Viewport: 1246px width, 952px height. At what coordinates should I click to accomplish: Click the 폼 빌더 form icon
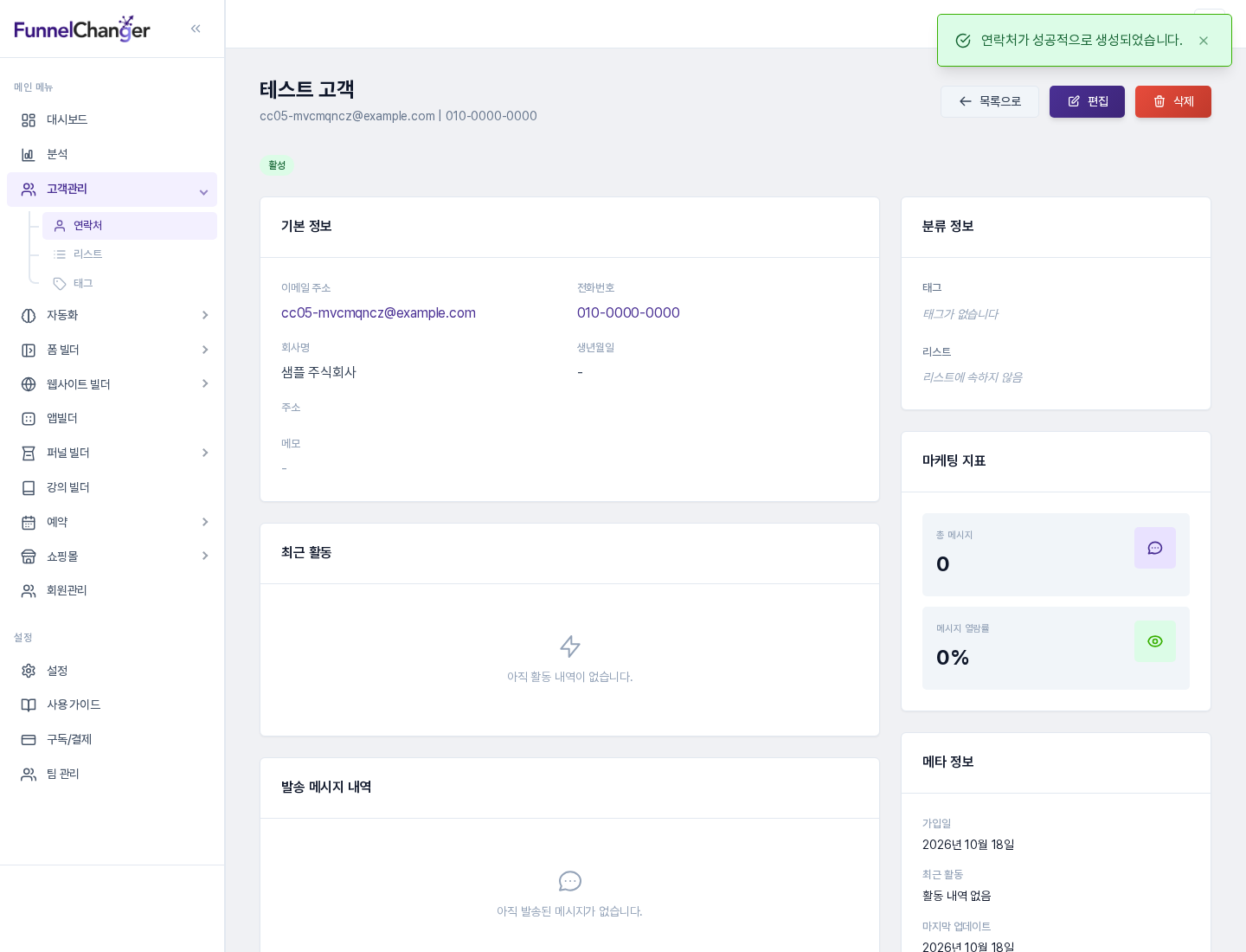[x=29, y=351]
